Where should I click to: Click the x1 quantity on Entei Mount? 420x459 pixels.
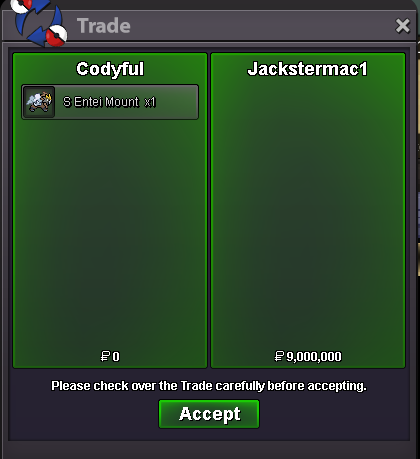[150, 102]
